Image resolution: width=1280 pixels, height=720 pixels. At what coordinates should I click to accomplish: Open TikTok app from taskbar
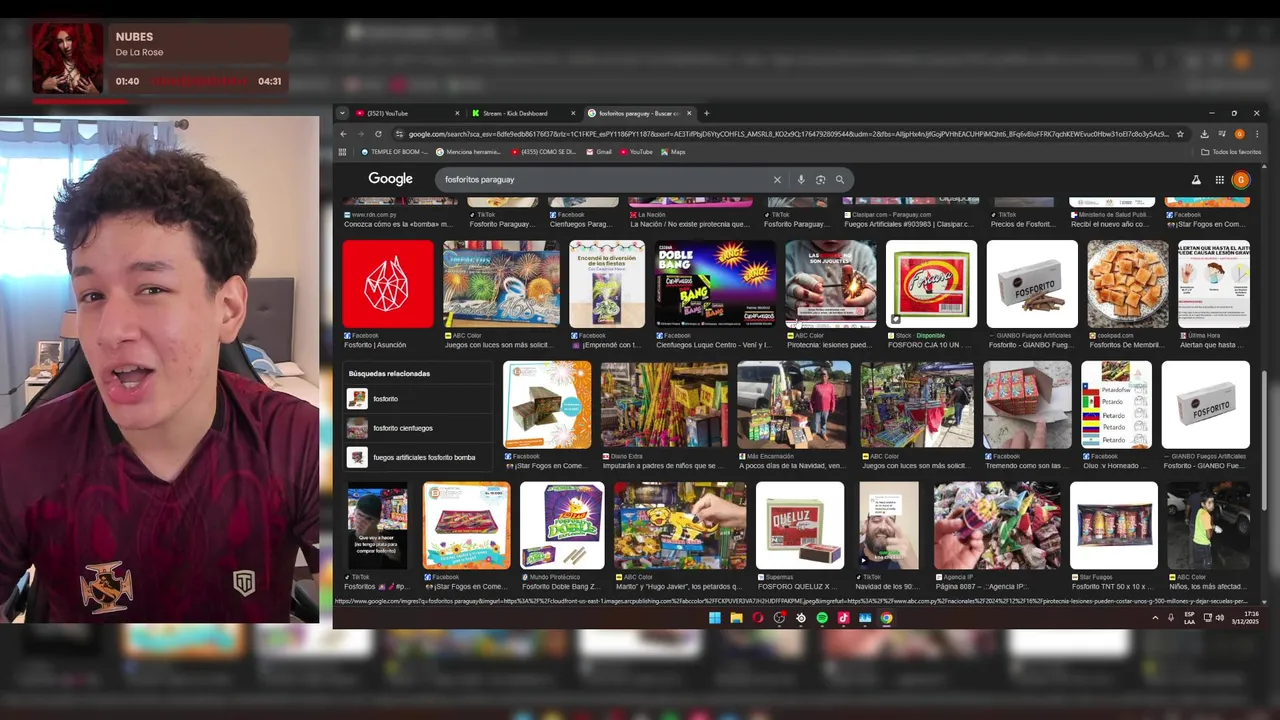[843, 618]
